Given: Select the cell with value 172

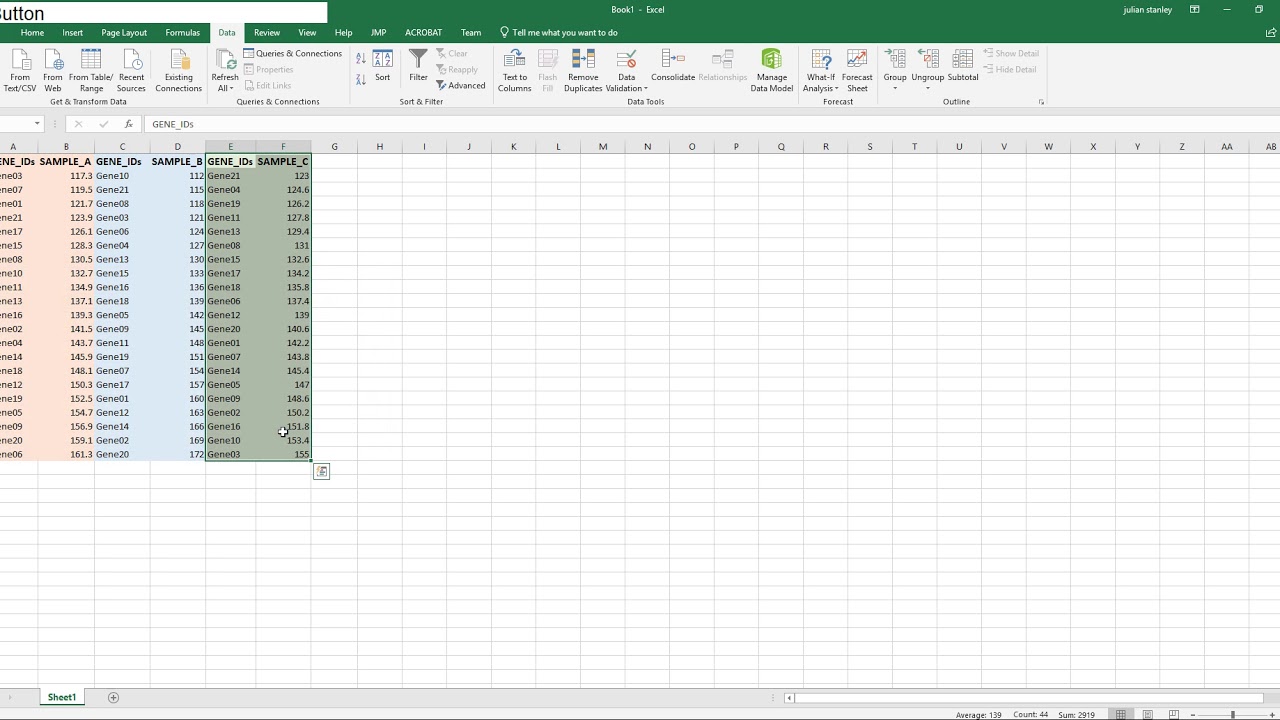Looking at the screenshot, I should coord(177,454).
